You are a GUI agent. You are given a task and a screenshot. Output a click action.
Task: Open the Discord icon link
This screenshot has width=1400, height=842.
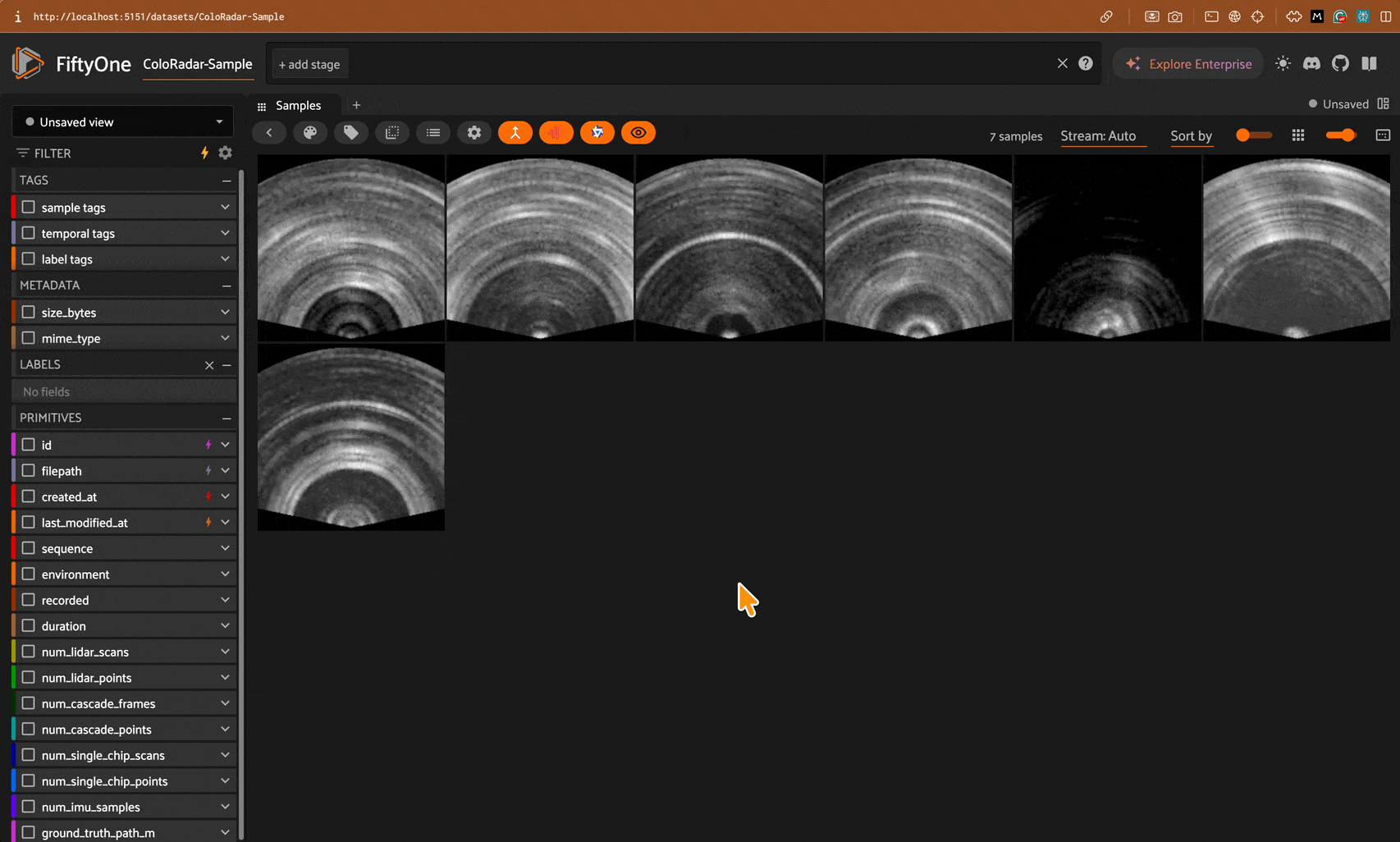coord(1311,63)
